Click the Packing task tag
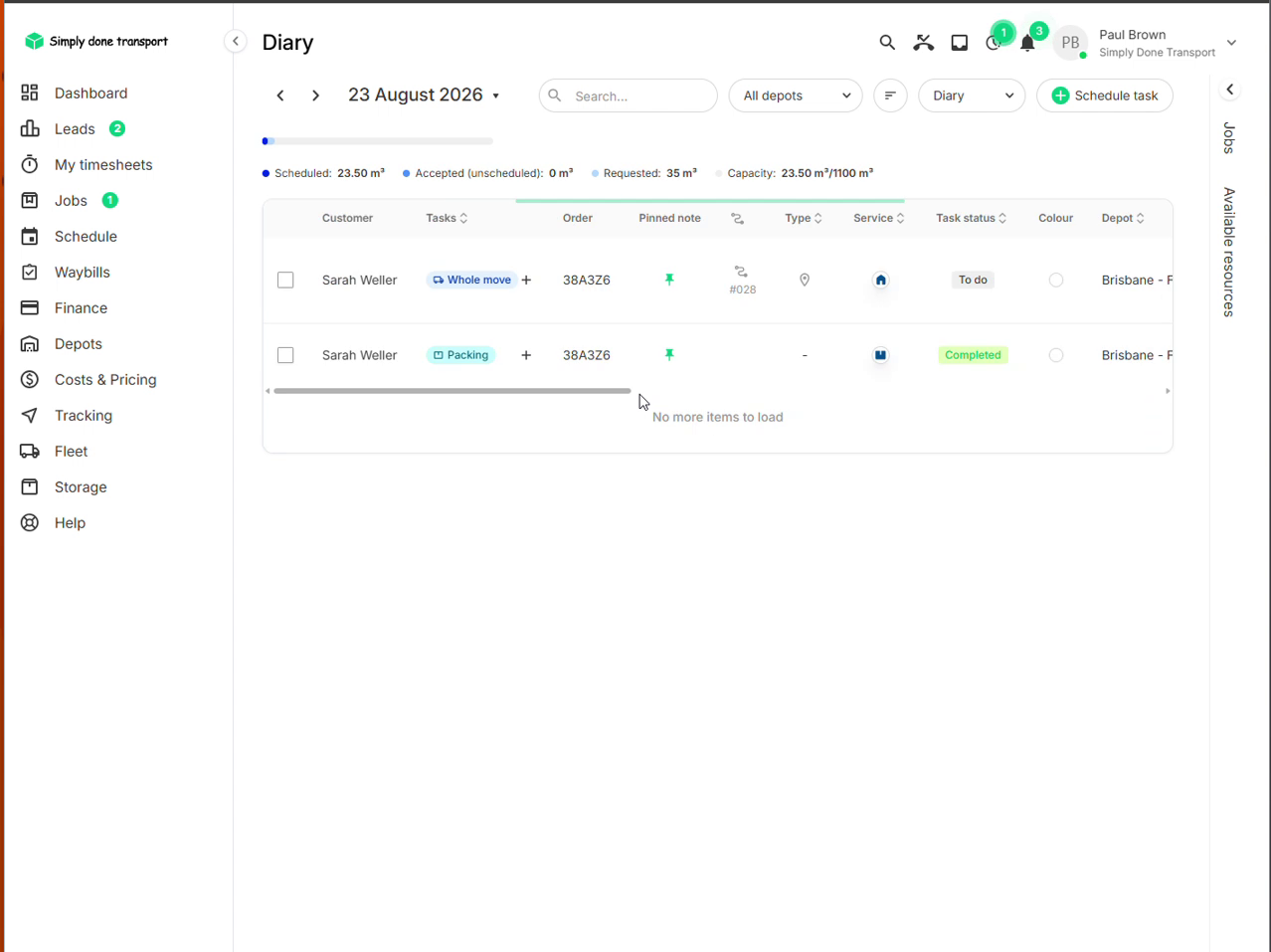The height and width of the screenshot is (952, 1271). tap(460, 355)
